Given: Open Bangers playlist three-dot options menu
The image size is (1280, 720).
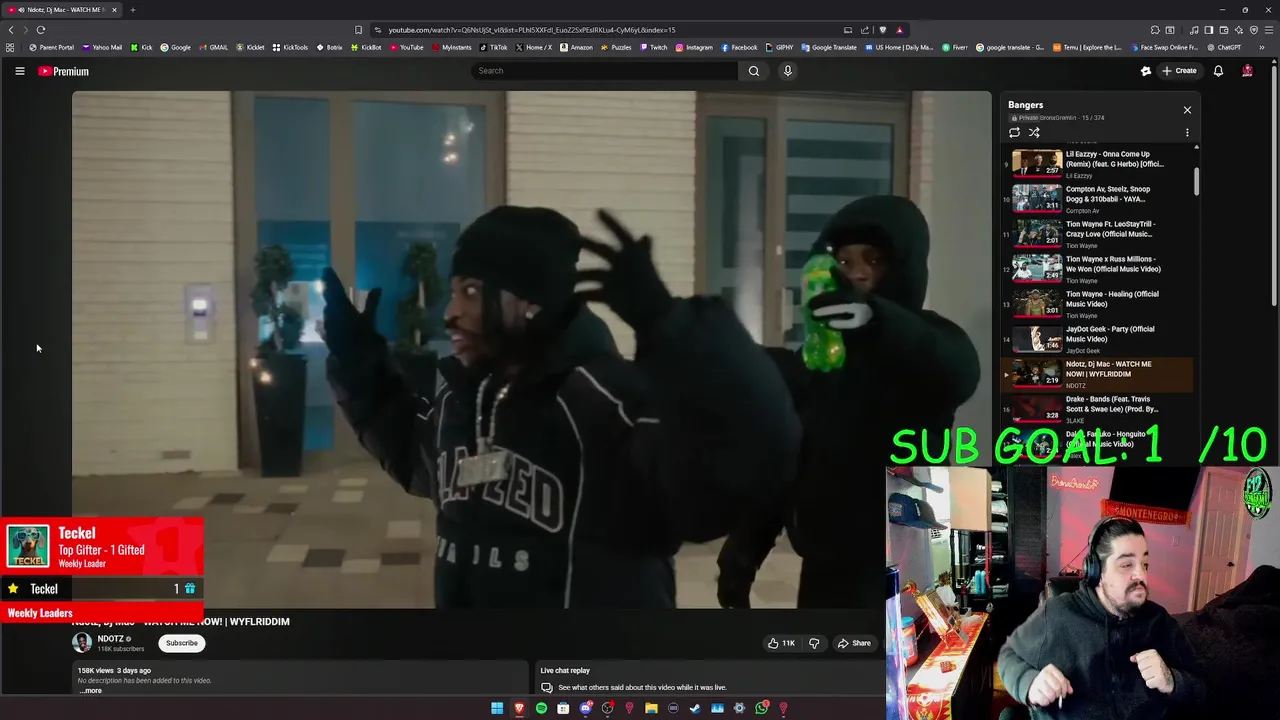Looking at the screenshot, I should (1187, 132).
